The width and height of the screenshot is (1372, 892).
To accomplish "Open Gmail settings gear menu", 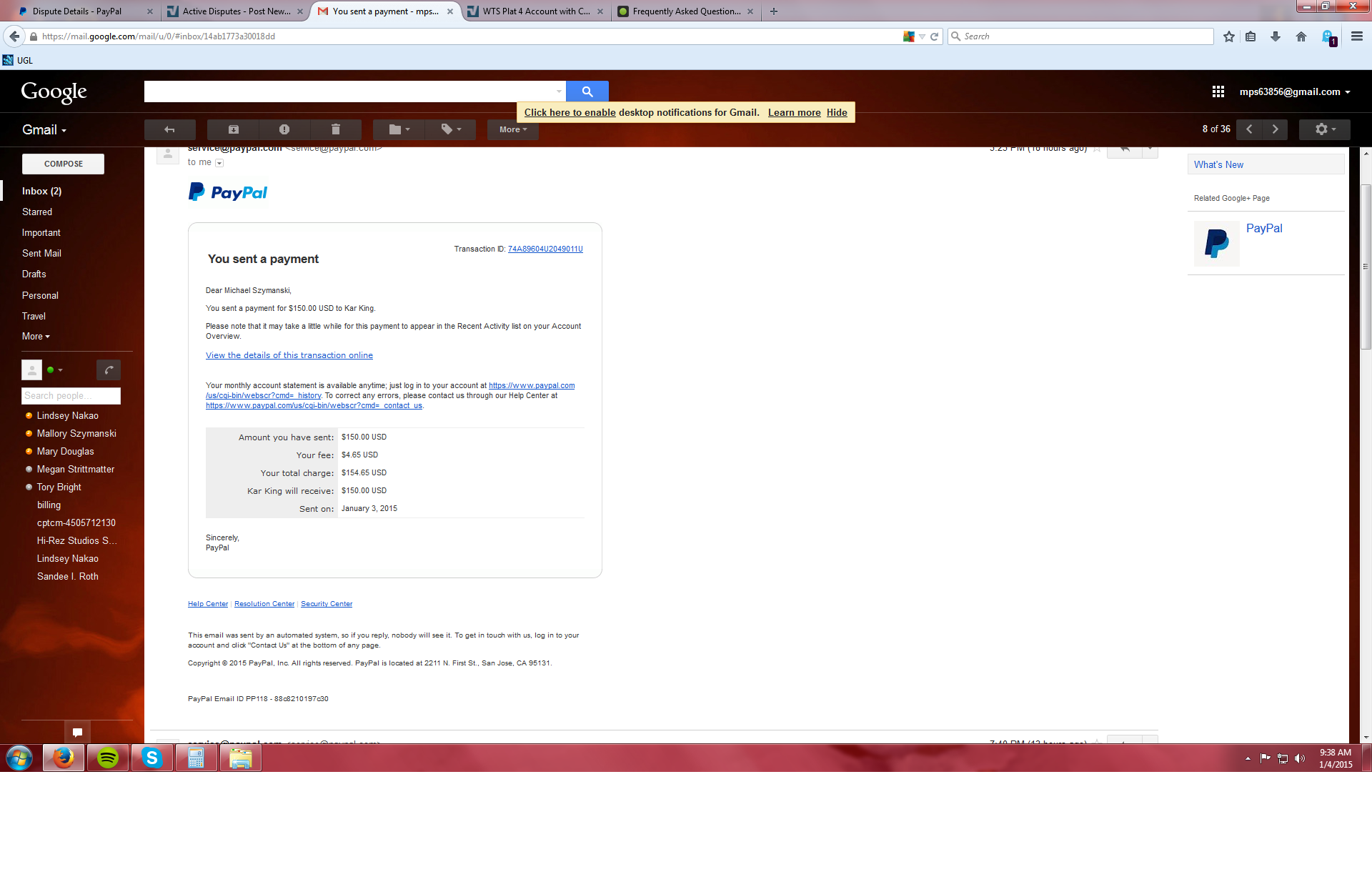I will tap(1325, 129).
